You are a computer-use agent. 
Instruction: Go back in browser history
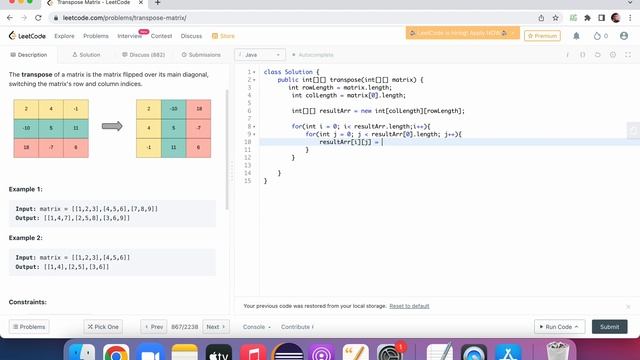pyautogui.click(x=10, y=18)
